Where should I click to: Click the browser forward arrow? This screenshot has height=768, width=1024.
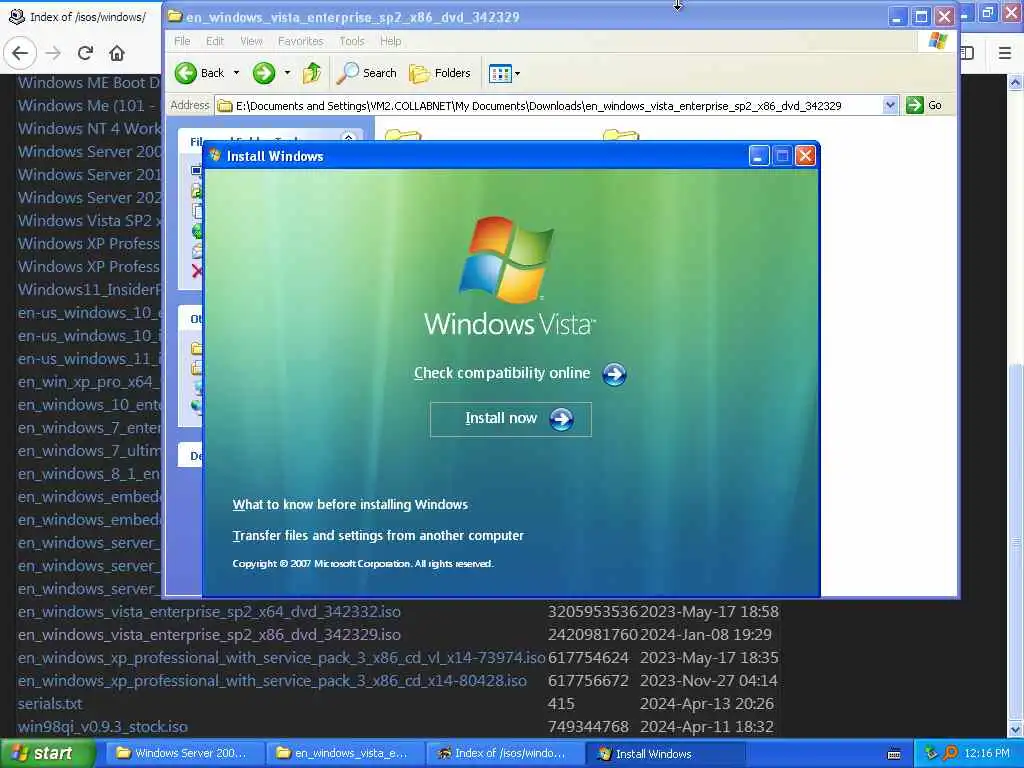tap(54, 53)
